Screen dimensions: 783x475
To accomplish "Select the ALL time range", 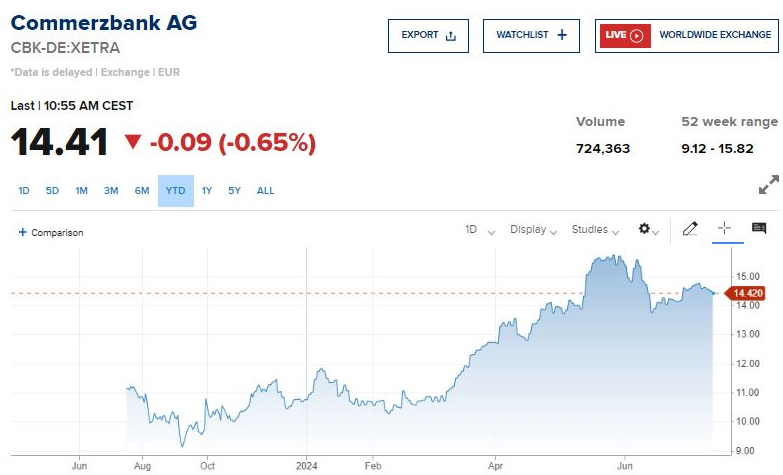I will pos(265,190).
